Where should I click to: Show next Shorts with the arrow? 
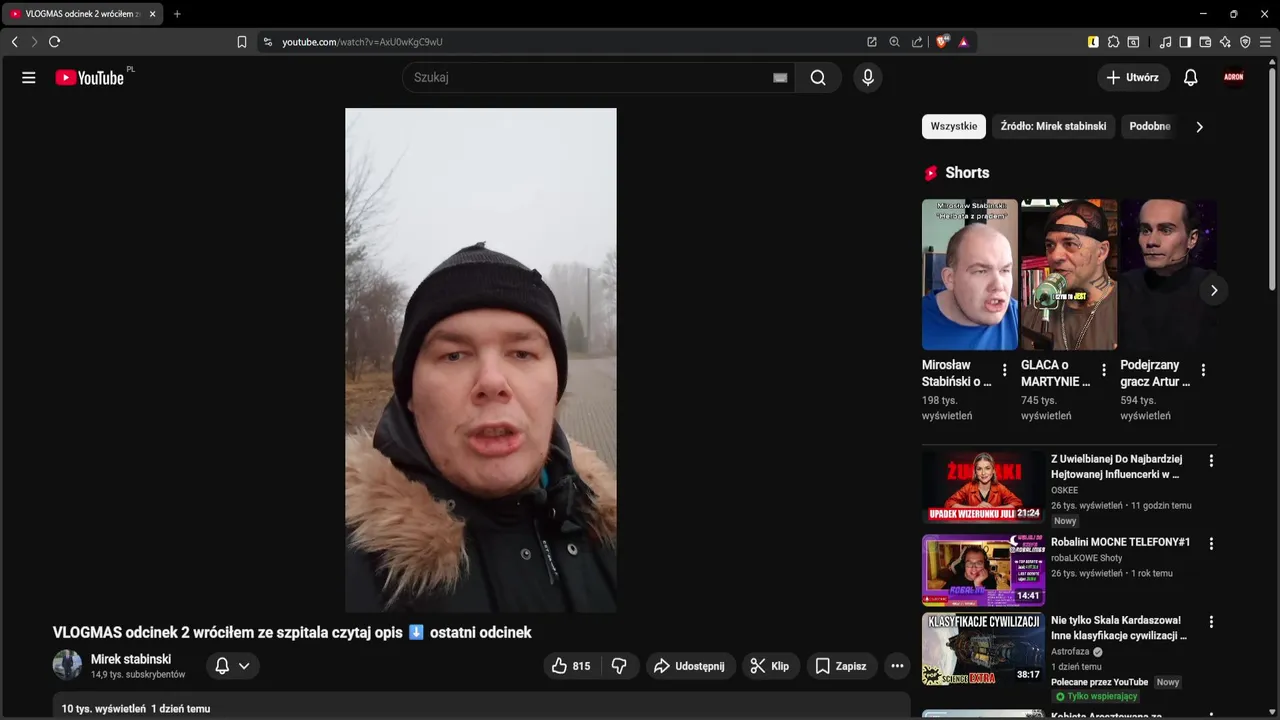pos(1214,290)
